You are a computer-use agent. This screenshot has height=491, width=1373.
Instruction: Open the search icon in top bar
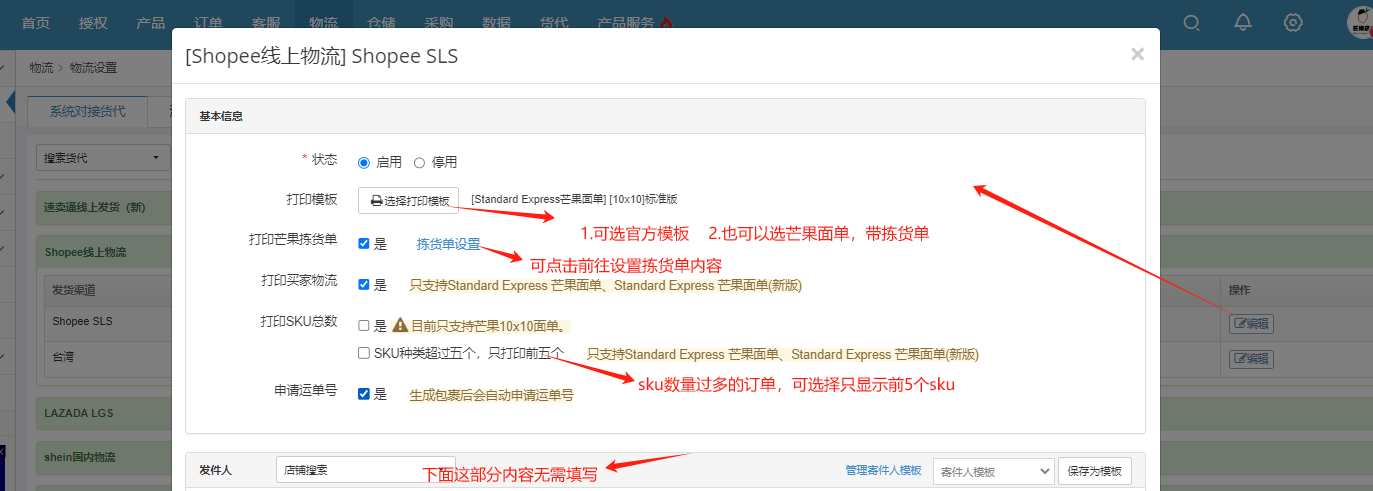tap(1192, 23)
